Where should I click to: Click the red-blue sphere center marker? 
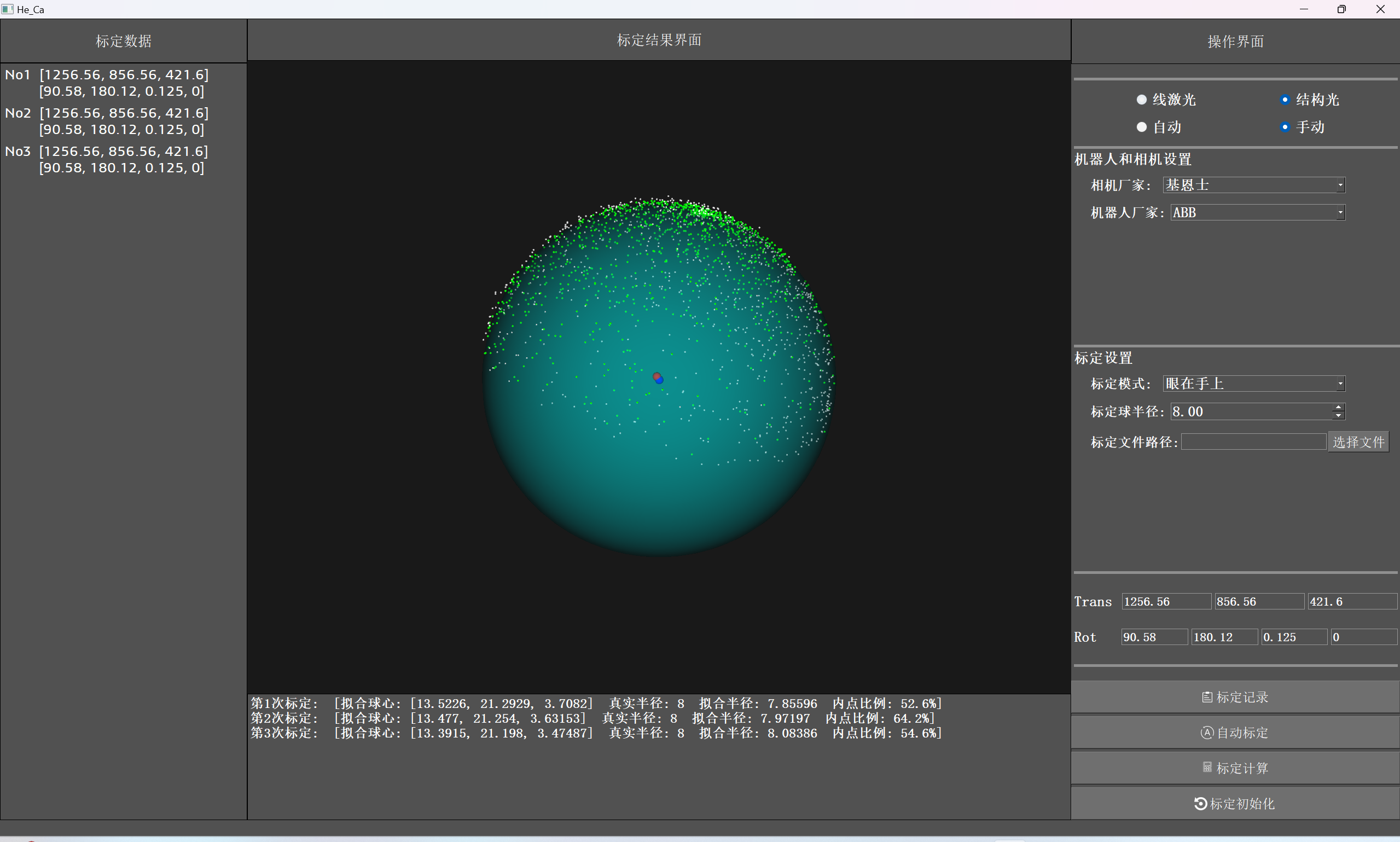point(658,378)
